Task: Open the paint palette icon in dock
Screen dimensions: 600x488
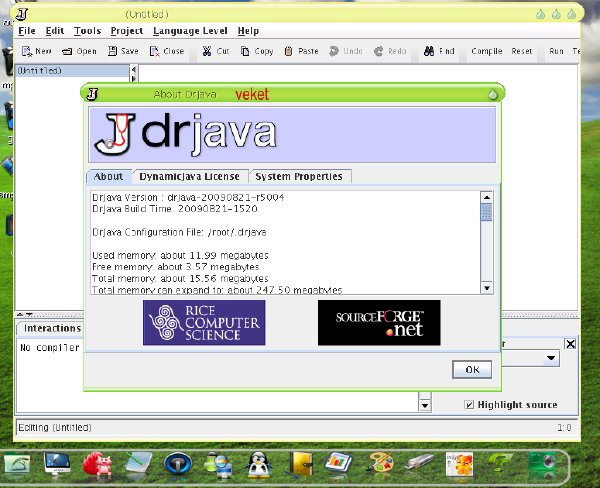Action: (x=379, y=464)
